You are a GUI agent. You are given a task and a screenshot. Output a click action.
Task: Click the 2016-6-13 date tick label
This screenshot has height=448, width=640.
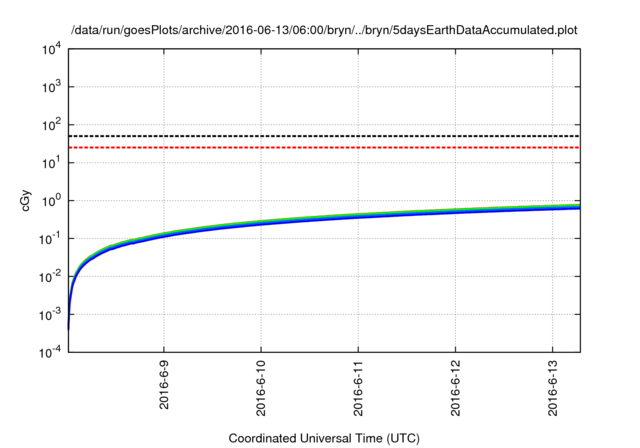[x=552, y=388]
